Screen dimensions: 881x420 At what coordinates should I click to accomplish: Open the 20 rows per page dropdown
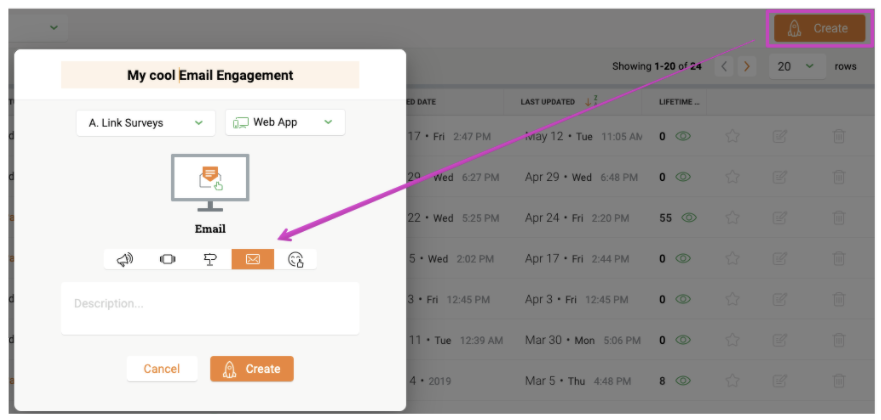[x=797, y=66]
